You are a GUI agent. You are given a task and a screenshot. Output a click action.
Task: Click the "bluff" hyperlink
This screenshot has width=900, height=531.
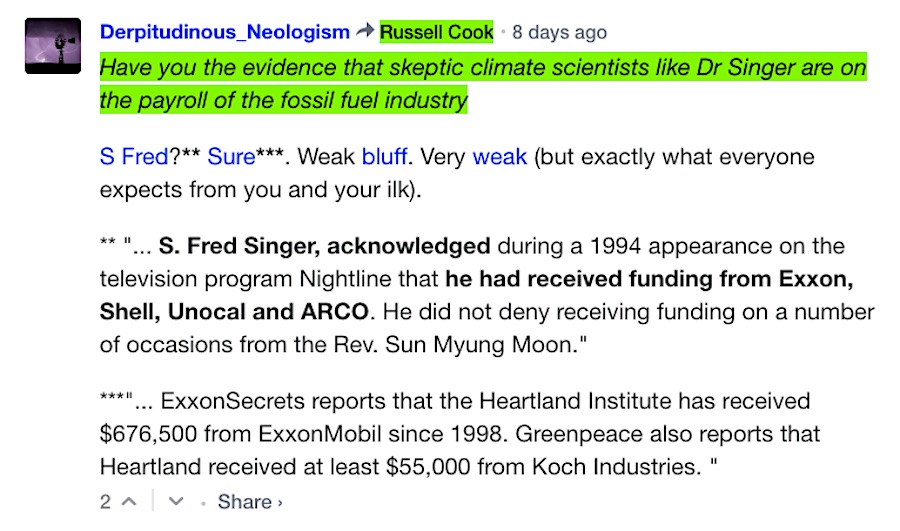[x=384, y=157]
